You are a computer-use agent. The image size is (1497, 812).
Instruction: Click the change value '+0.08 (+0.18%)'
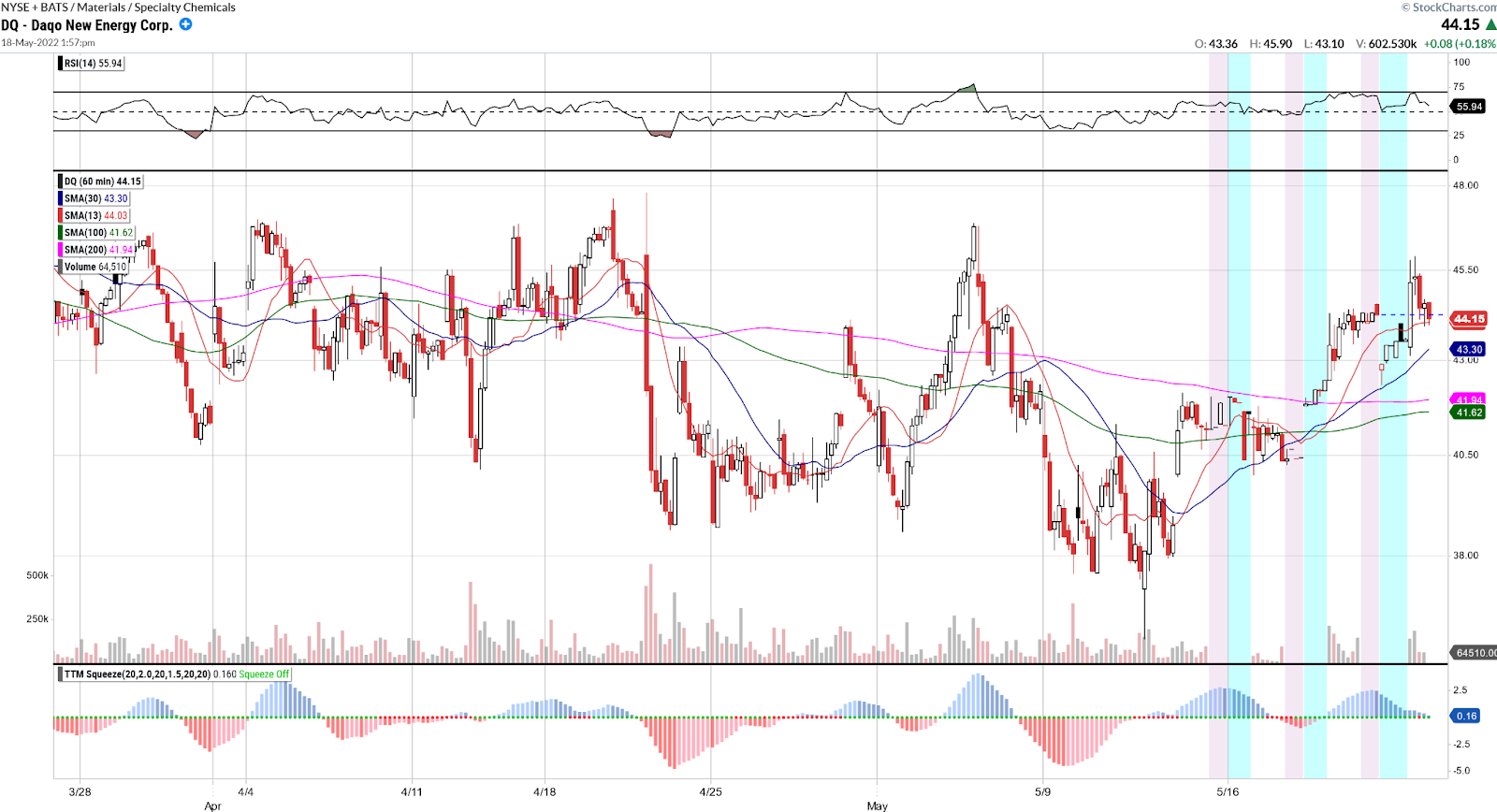(x=1460, y=44)
